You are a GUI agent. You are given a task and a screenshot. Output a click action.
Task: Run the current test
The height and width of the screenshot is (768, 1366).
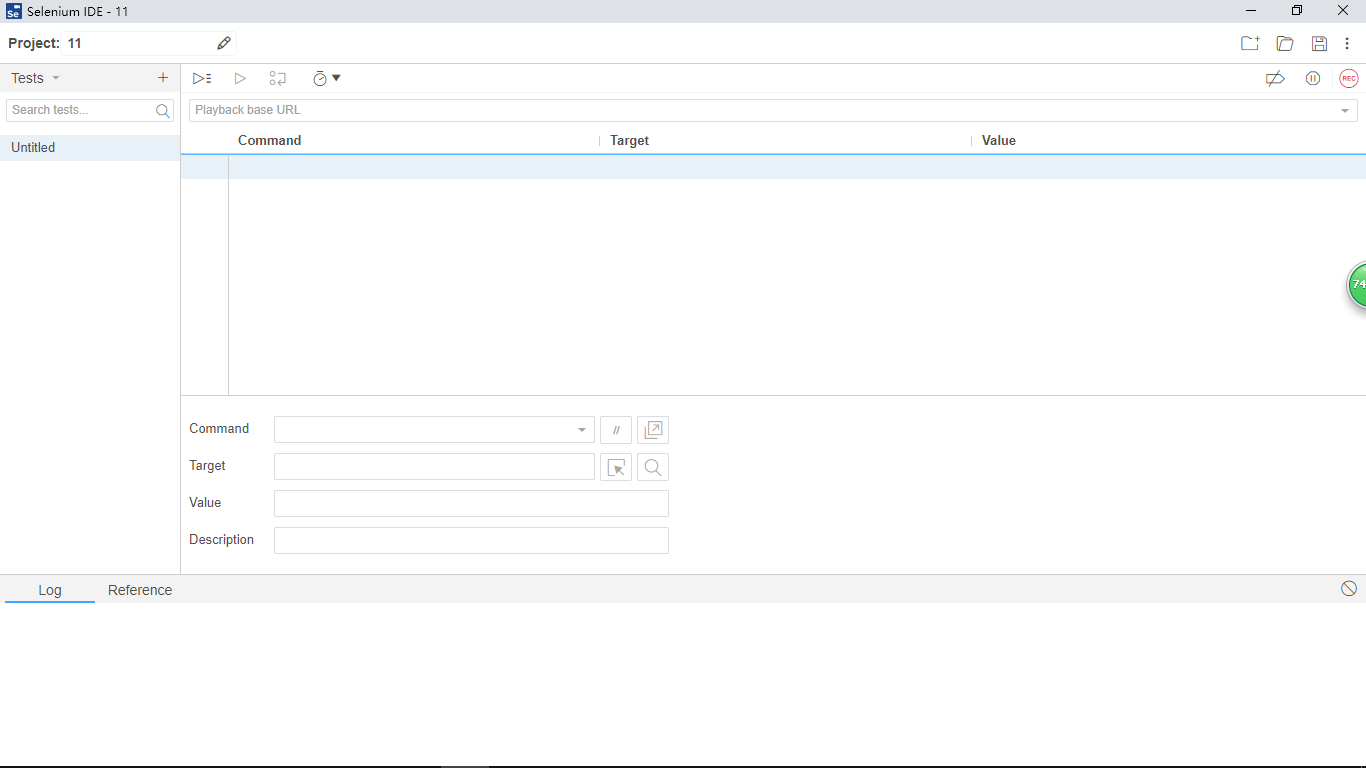click(x=240, y=78)
